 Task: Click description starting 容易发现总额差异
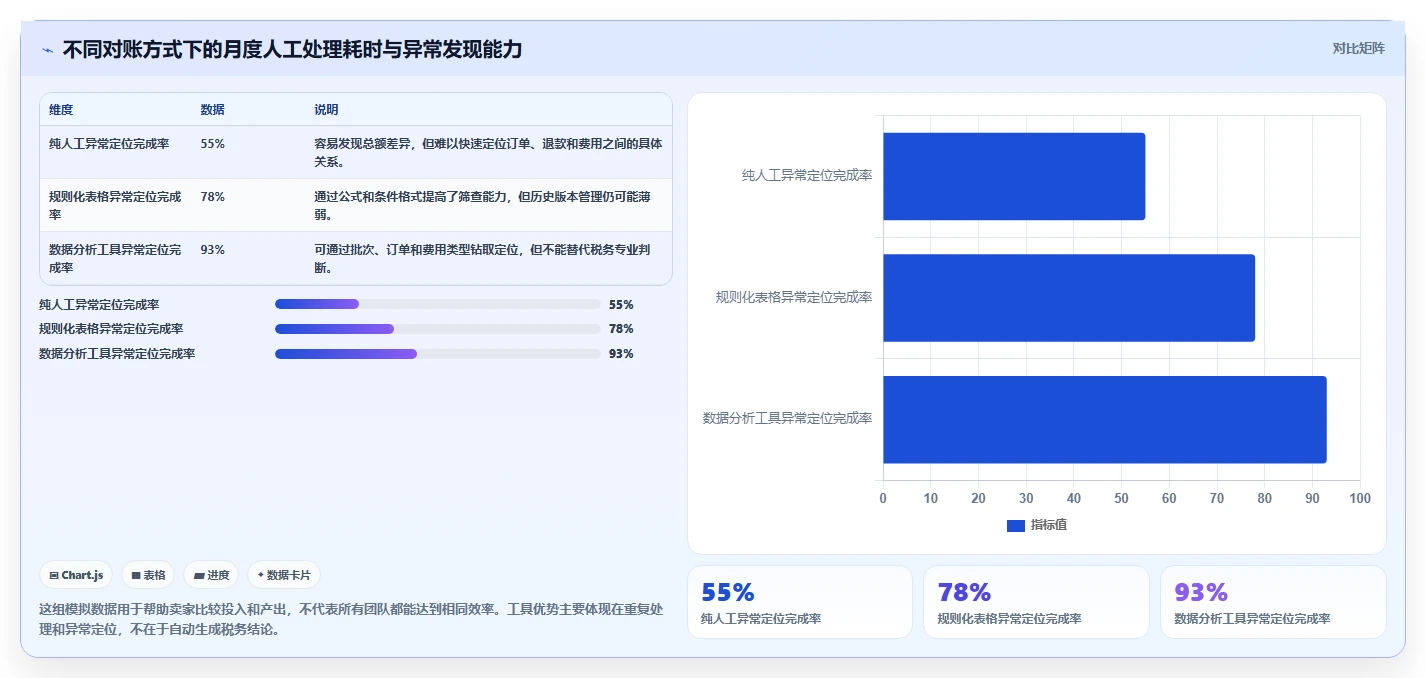click(488, 152)
